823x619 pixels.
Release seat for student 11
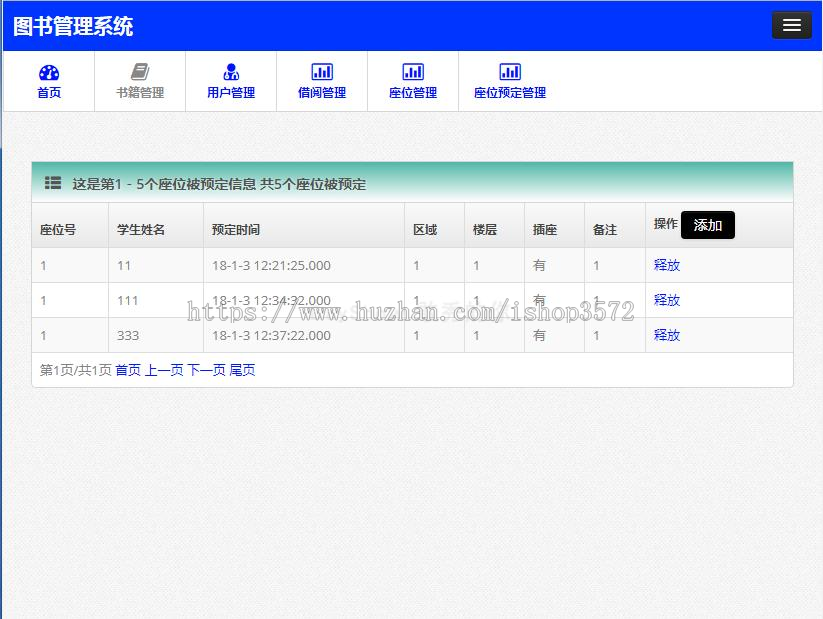tap(667, 265)
